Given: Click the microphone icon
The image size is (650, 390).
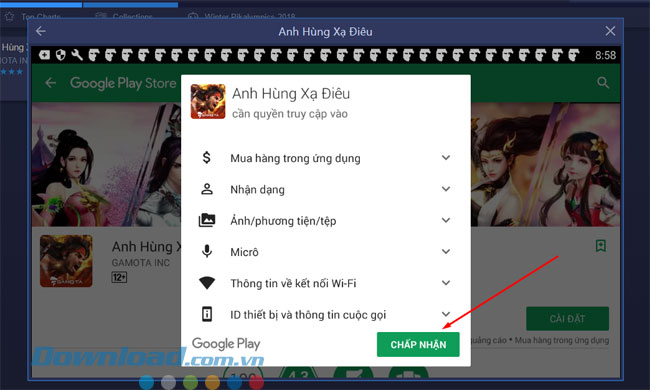Looking at the screenshot, I should point(207,252).
